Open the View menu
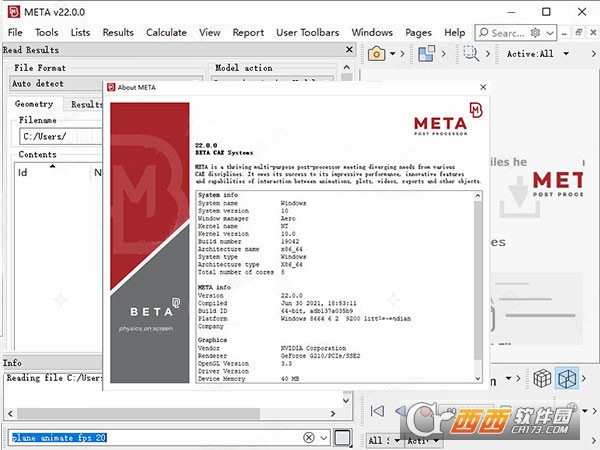The width and height of the screenshot is (600, 450). pos(209,33)
